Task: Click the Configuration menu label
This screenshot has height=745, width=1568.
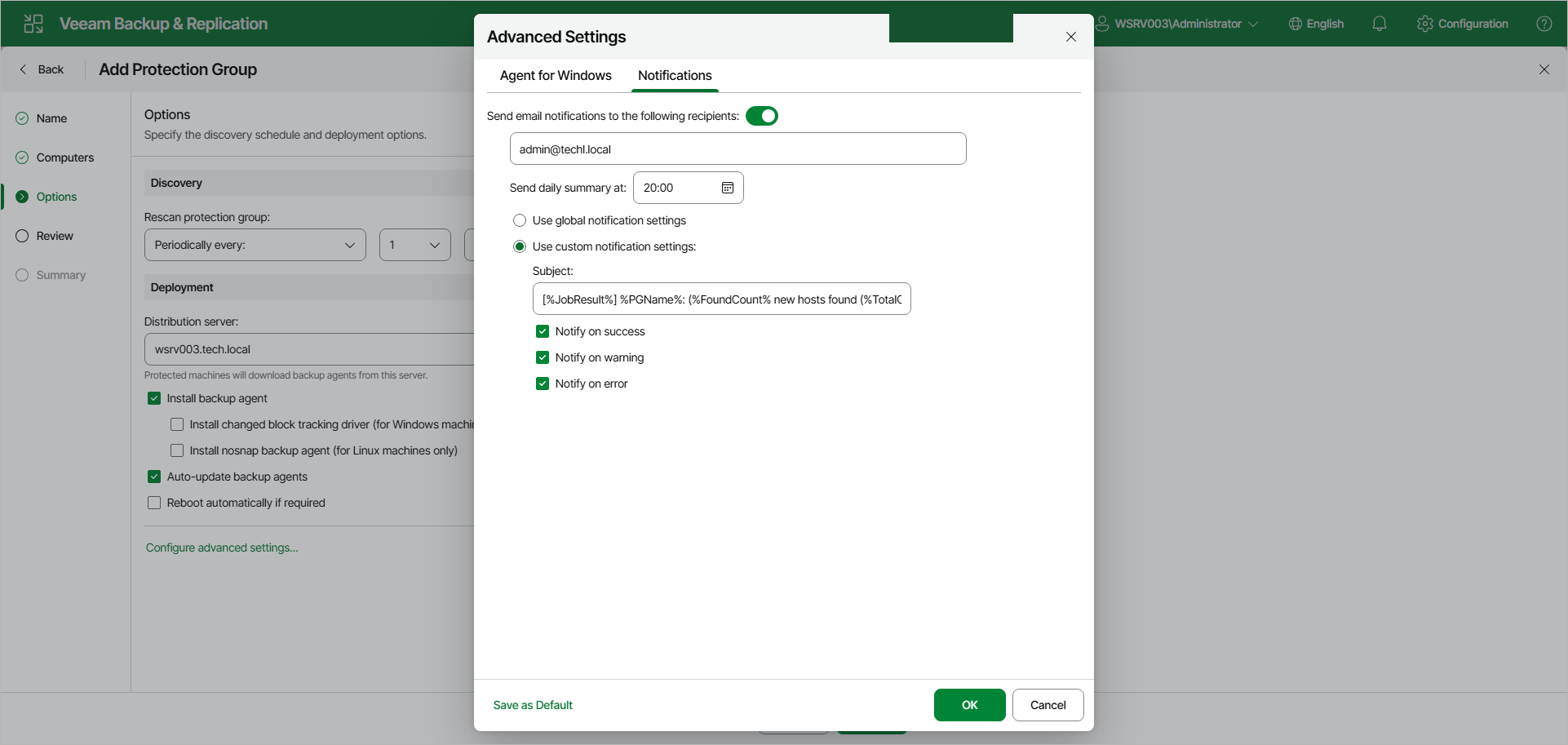Action: coord(1473,24)
